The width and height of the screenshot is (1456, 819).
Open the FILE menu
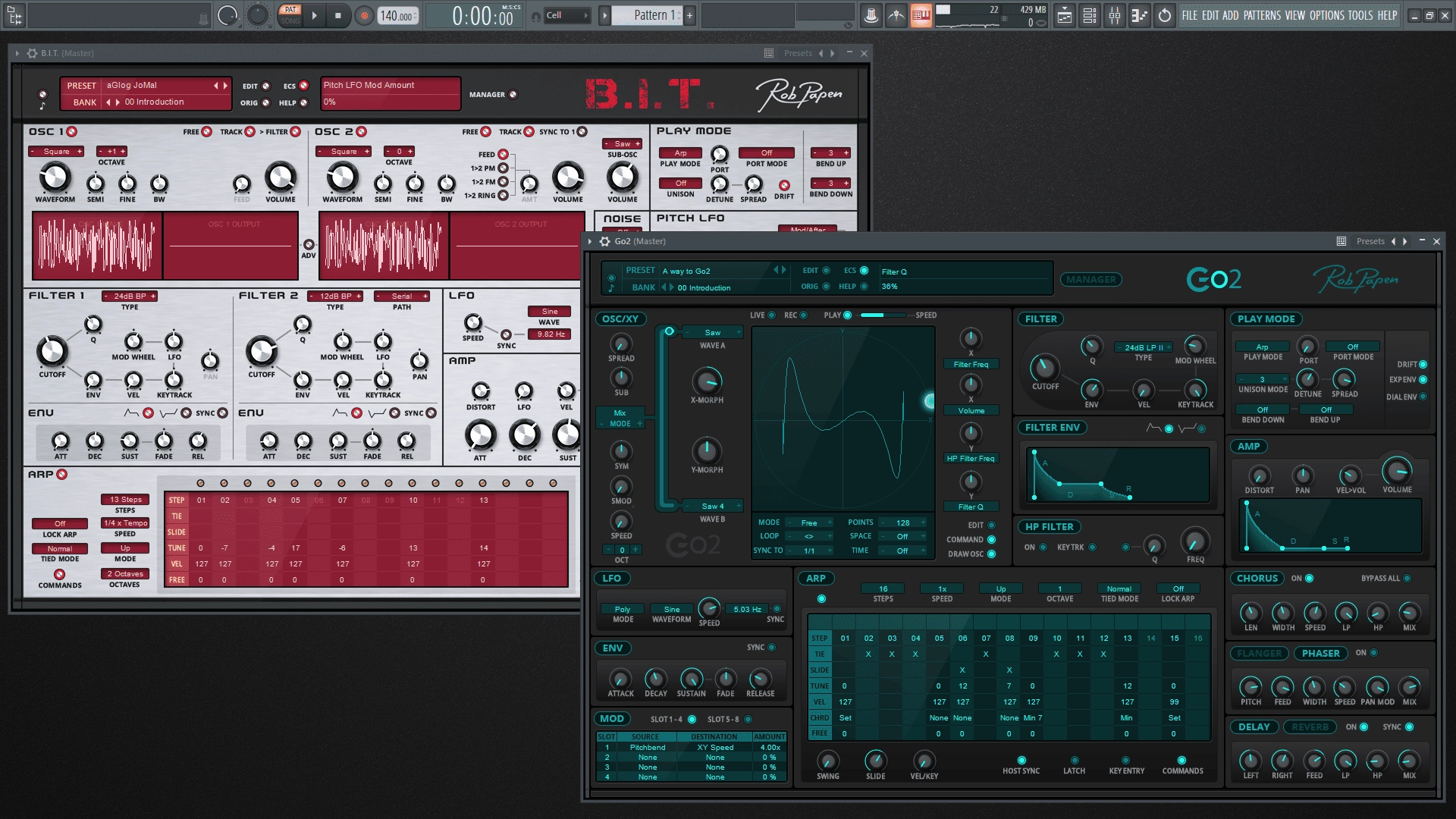pos(1190,15)
